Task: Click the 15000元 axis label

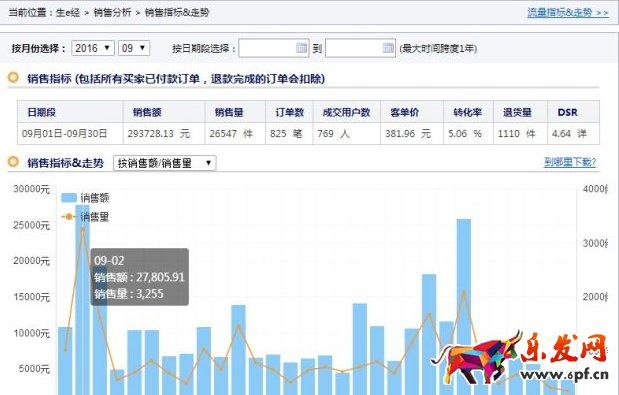Action: [x=32, y=297]
